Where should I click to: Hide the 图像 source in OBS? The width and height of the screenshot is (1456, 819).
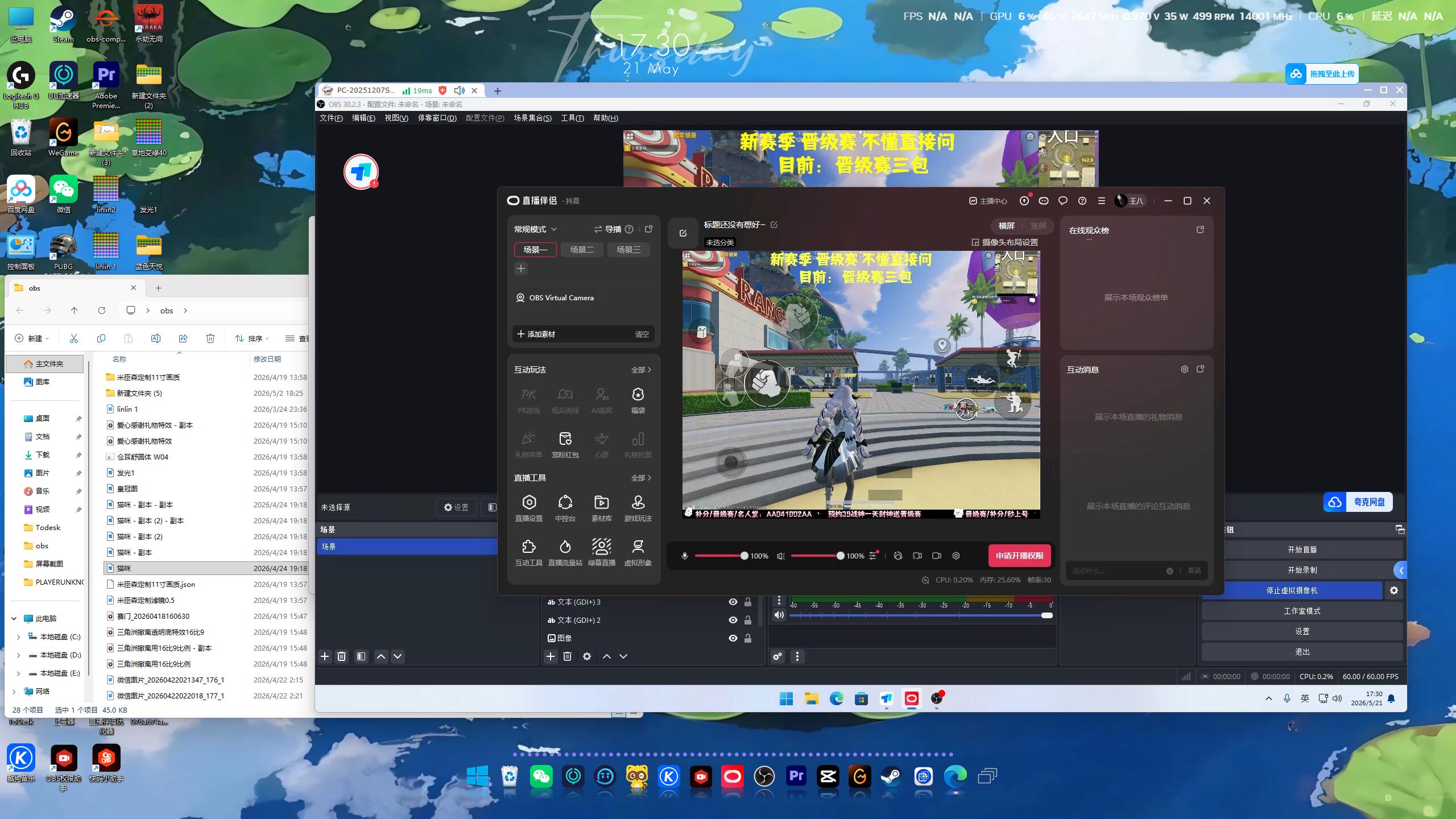point(733,638)
